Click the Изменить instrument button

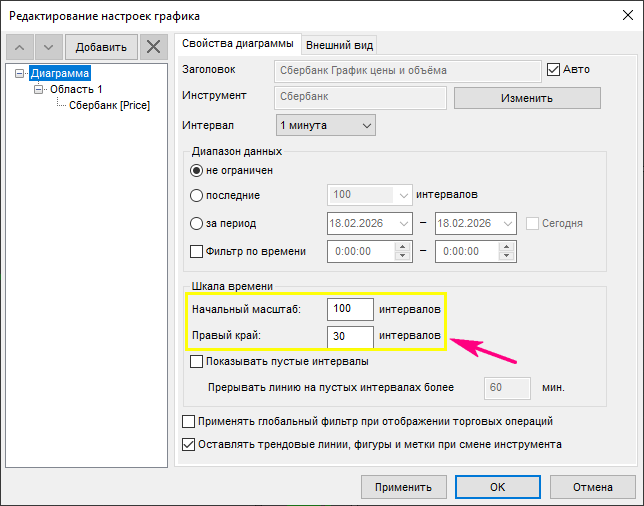pos(527,98)
